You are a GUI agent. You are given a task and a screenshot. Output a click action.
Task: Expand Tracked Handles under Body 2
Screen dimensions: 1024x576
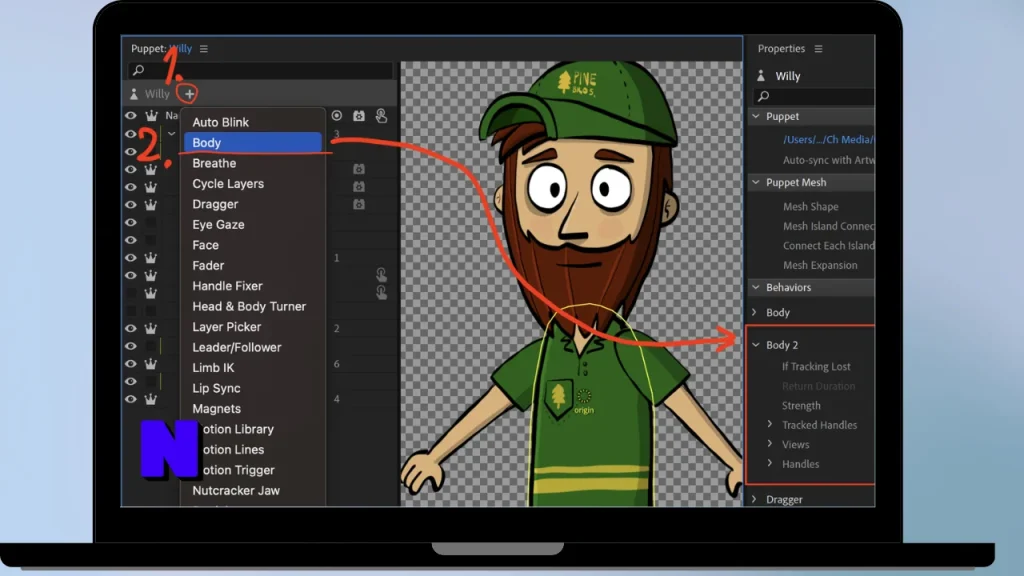[x=770, y=424]
